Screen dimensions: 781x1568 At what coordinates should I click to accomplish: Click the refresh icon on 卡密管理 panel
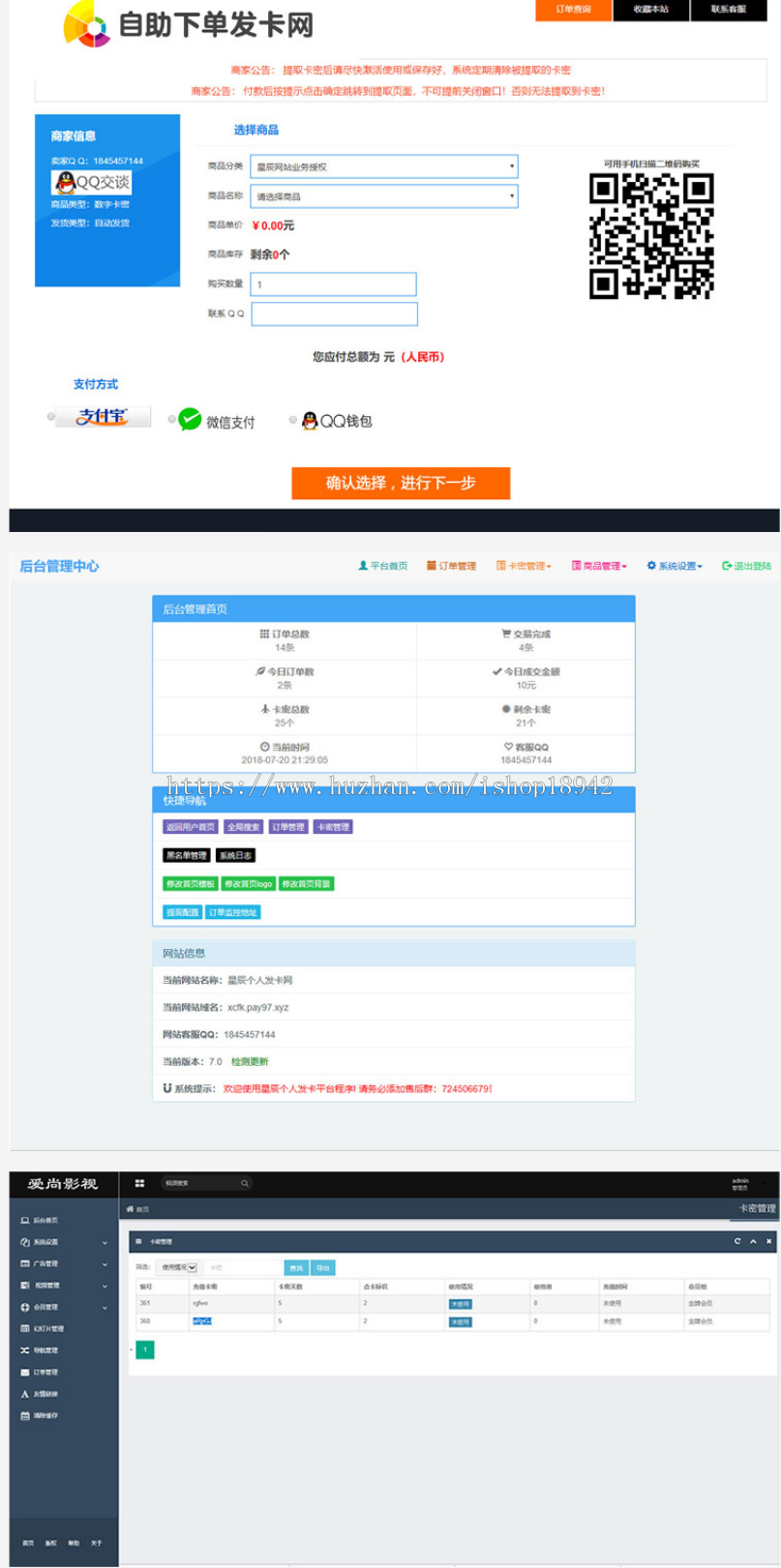[x=737, y=1241]
